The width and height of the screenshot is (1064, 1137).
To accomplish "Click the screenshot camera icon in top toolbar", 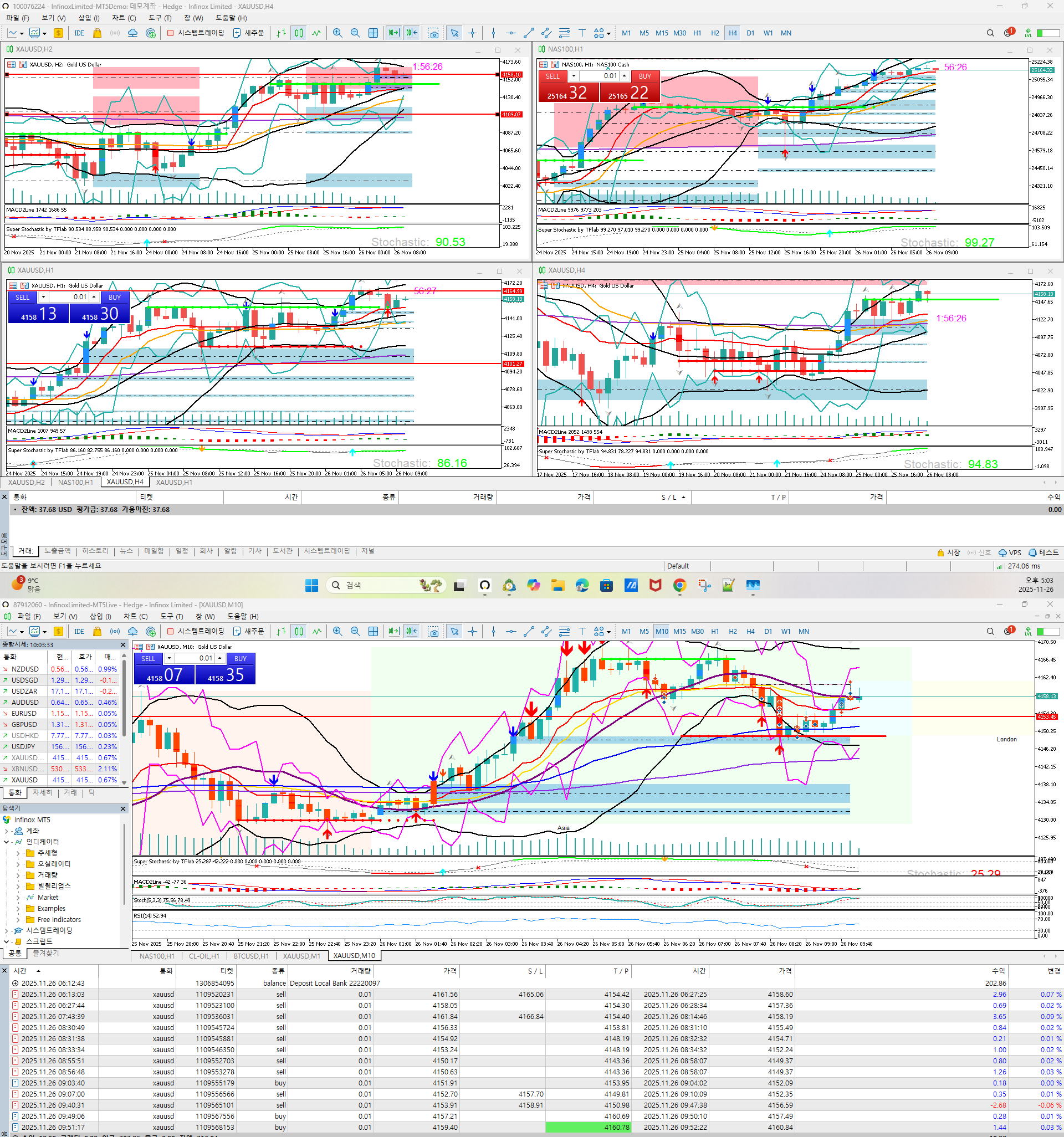I will 433,33.
